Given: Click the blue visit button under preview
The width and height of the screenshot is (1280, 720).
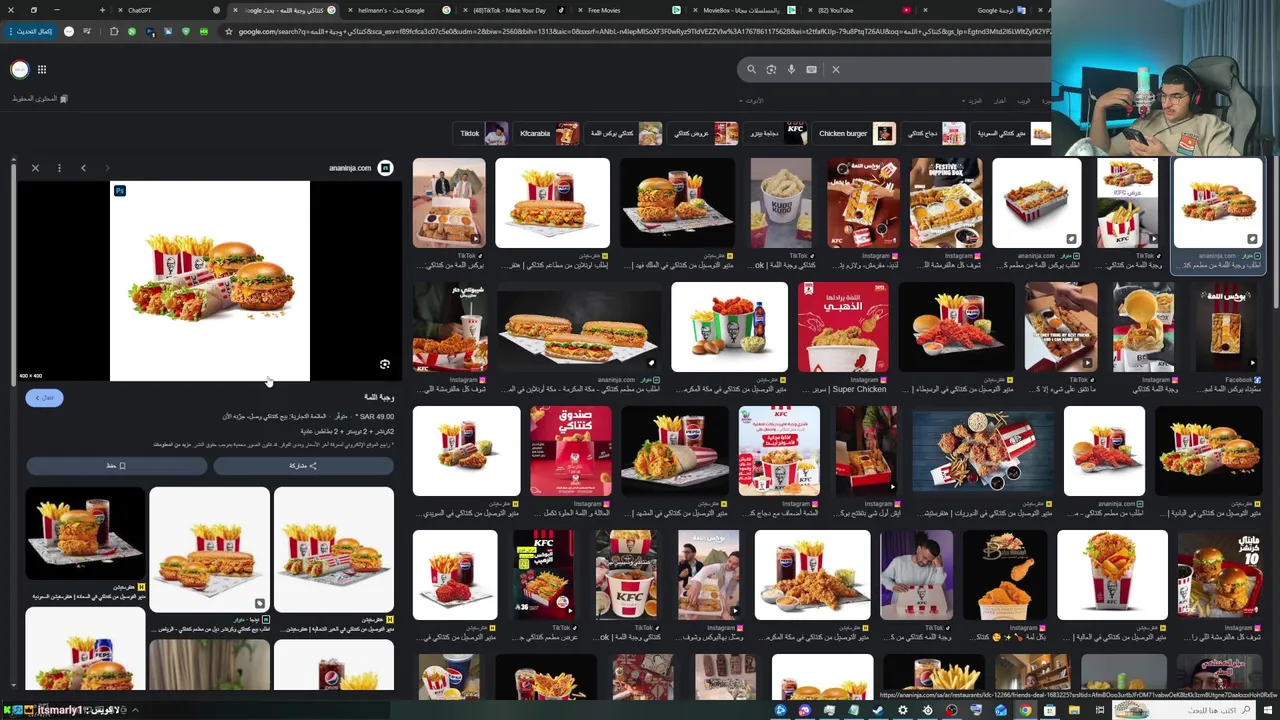Looking at the screenshot, I should click(x=44, y=398).
